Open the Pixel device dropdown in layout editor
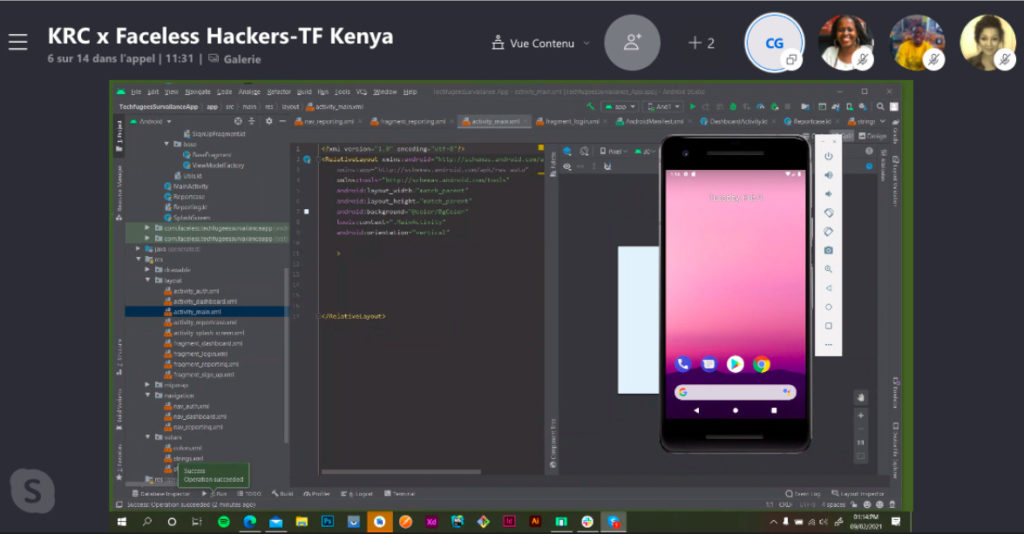Image resolution: width=1024 pixels, height=534 pixels. (x=613, y=151)
